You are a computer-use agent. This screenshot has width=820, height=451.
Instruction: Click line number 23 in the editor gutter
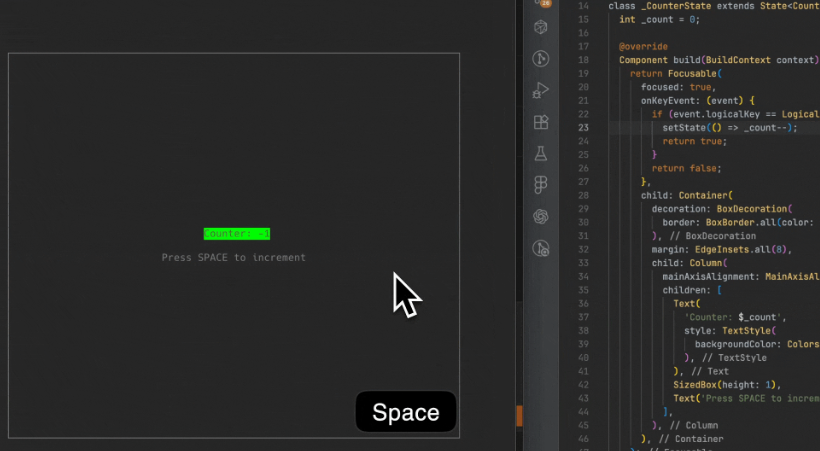583,128
